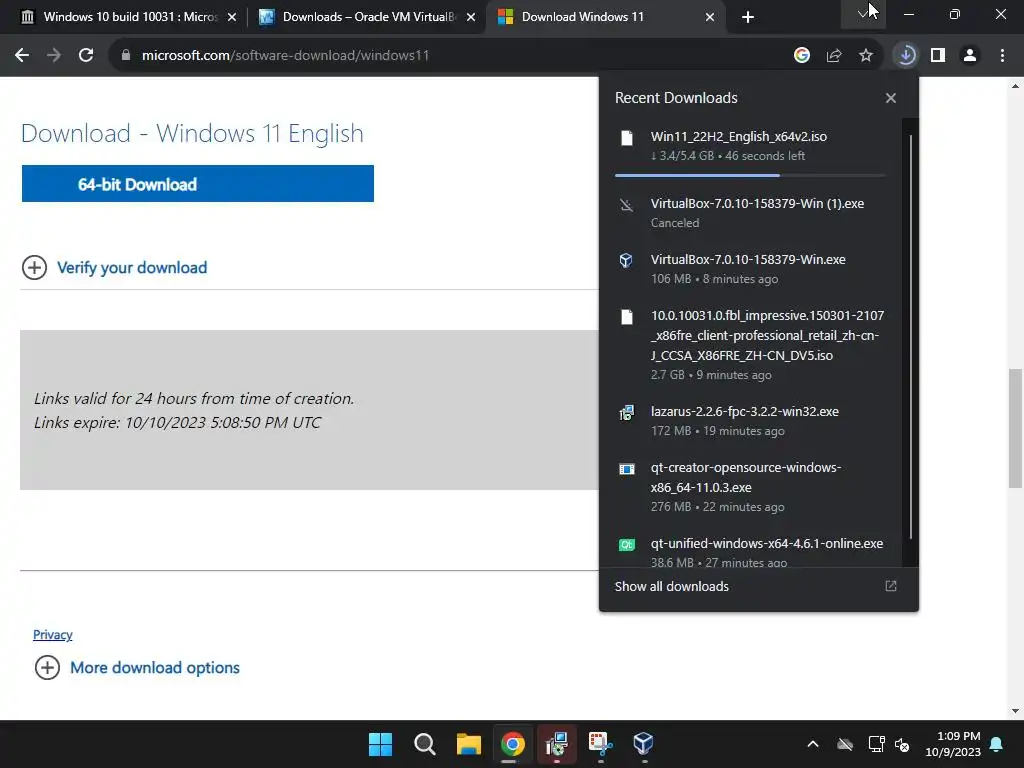Click the green Qt unified installer icon
Screen dimensions: 1024x768
pyautogui.click(x=626, y=545)
